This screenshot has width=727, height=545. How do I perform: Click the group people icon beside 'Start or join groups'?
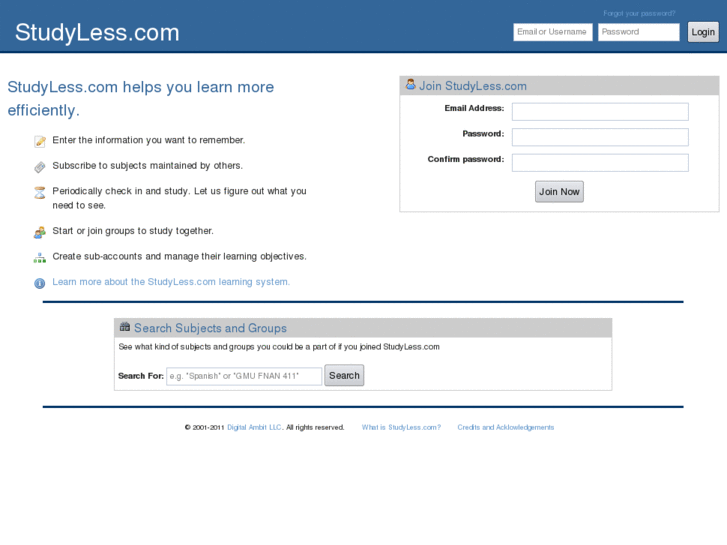pyautogui.click(x=40, y=232)
